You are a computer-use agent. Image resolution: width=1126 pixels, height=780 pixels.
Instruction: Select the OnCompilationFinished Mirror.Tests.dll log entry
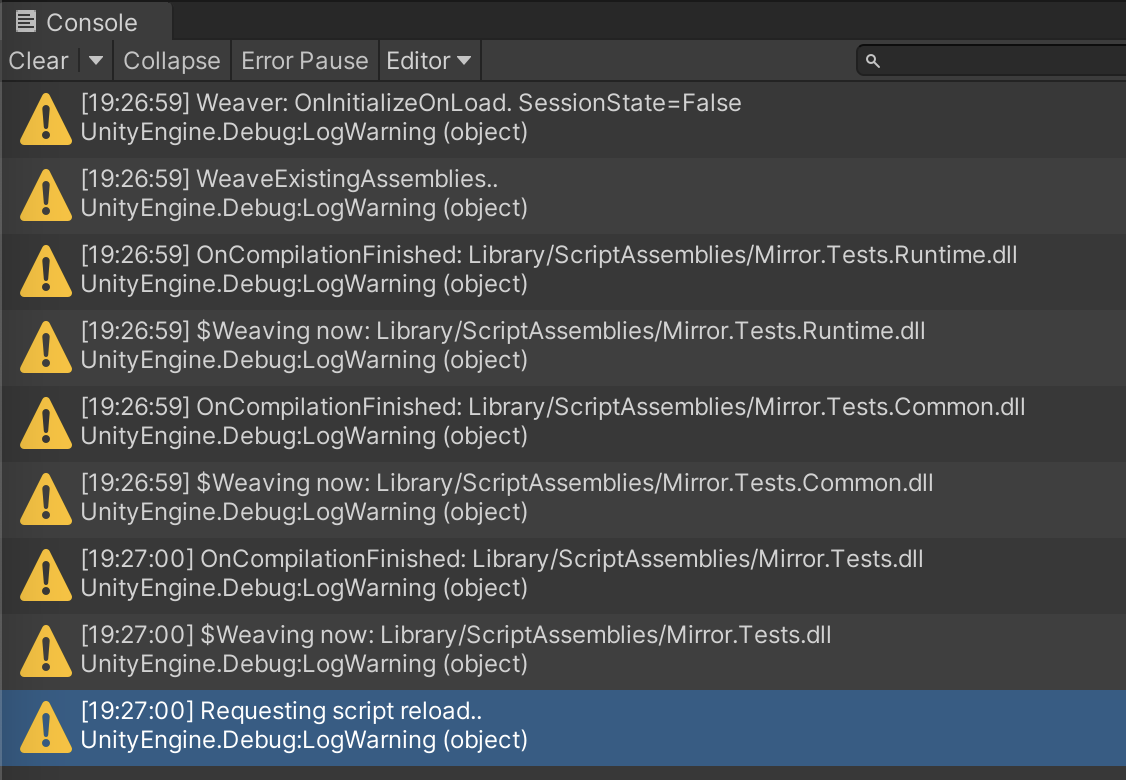pos(400,573)
